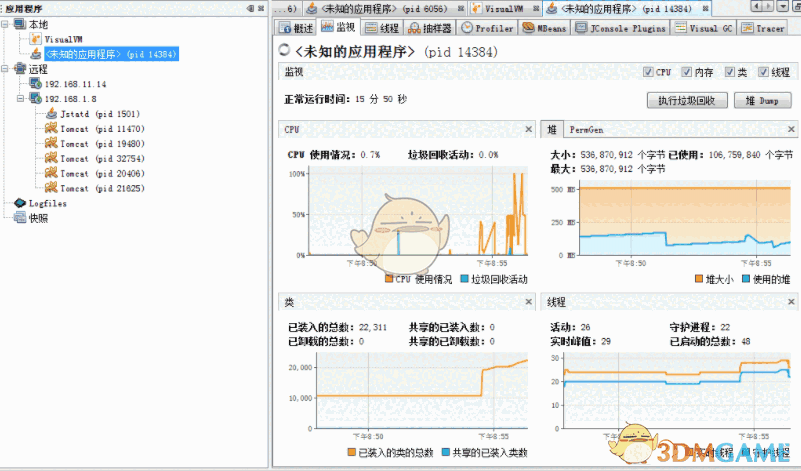Uncheck the 类 checkbox
Screen dimensions: 801x471
click(729, 72)
